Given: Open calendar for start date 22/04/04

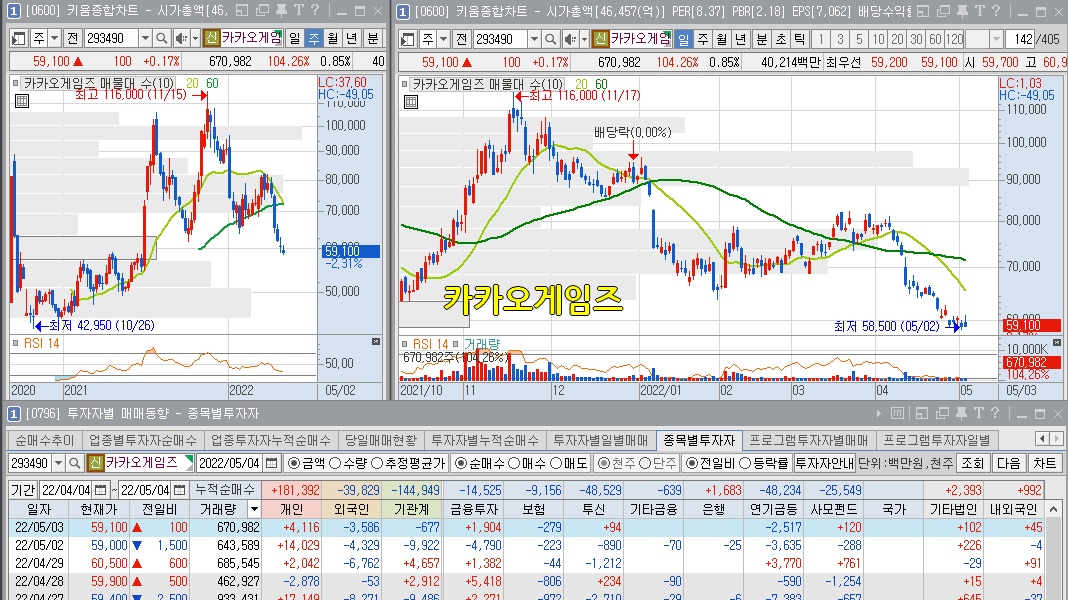Looking at the screenshot, I should click(100, 490).
